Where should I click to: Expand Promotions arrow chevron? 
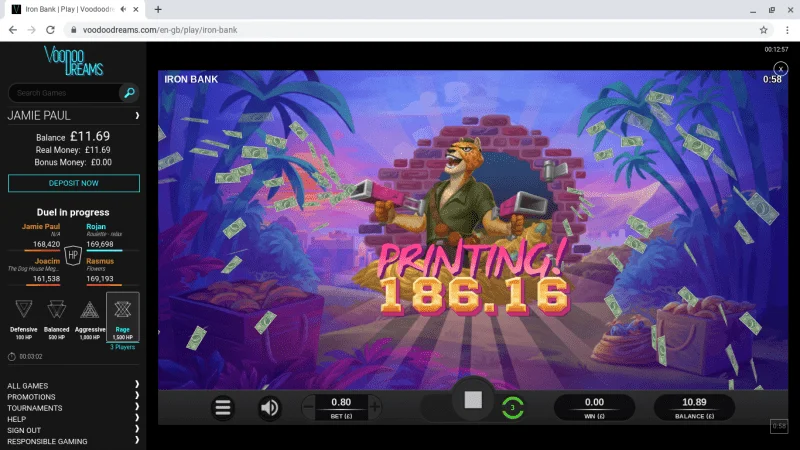point(137,395)
